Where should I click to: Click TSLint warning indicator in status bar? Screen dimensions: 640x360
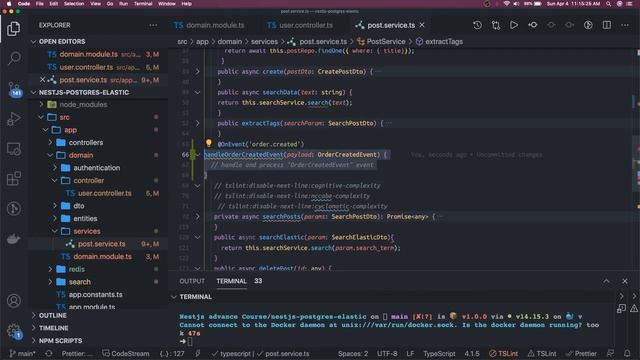542,353
